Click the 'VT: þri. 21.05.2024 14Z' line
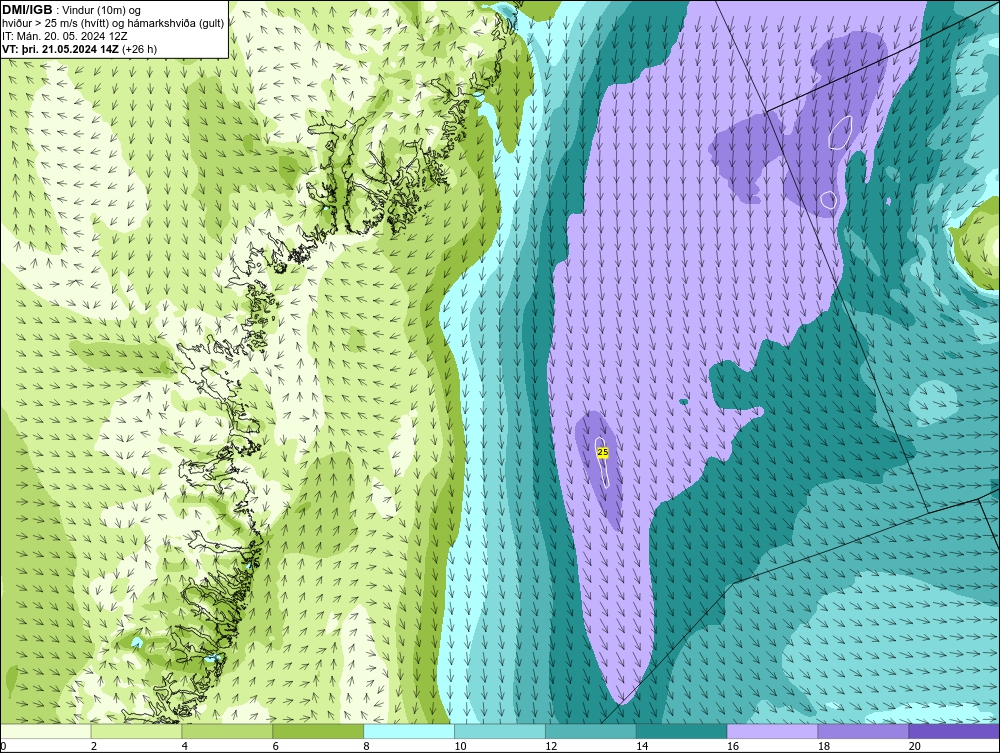Screen dimensions: 1000x753 (79, 49)
